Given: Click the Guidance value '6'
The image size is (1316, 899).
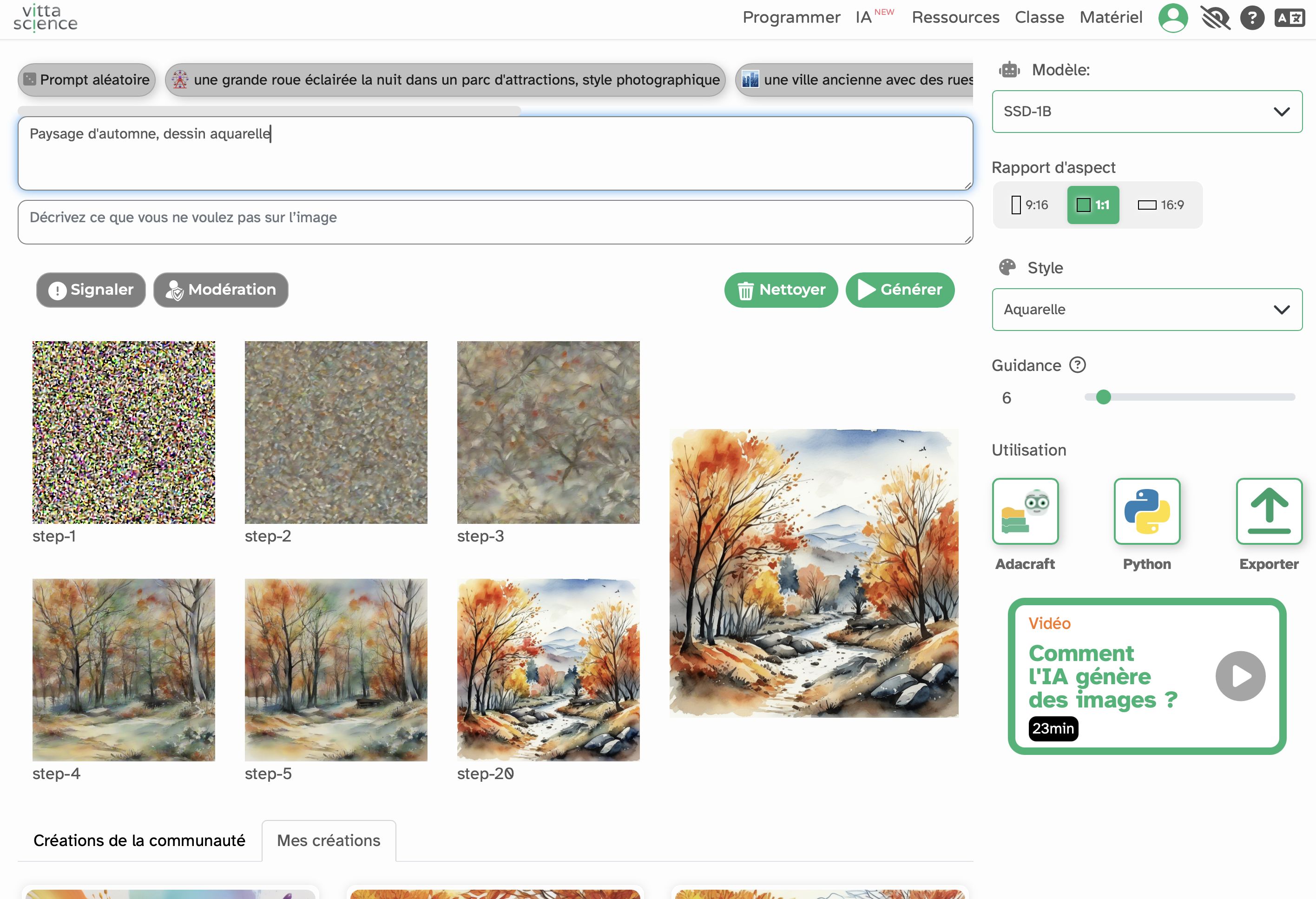Looking at the screenshot, I should tap(1006, 397).
